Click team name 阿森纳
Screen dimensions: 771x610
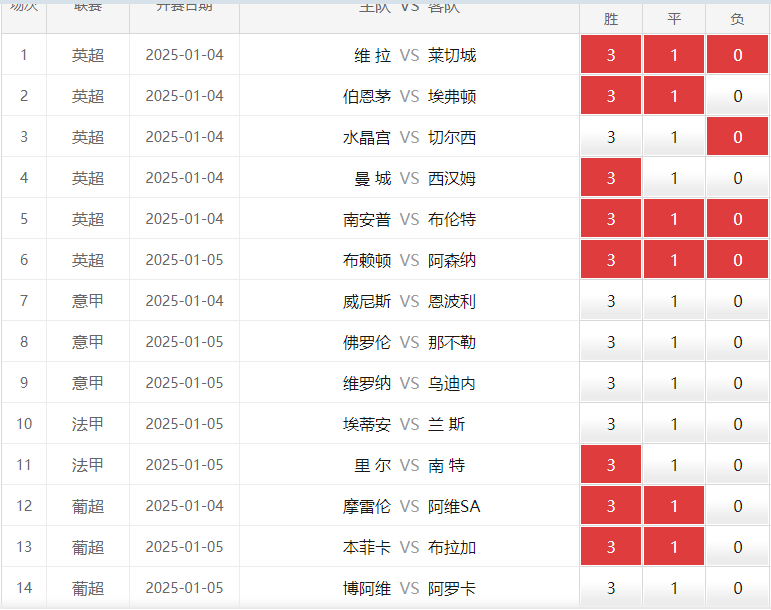452,260
